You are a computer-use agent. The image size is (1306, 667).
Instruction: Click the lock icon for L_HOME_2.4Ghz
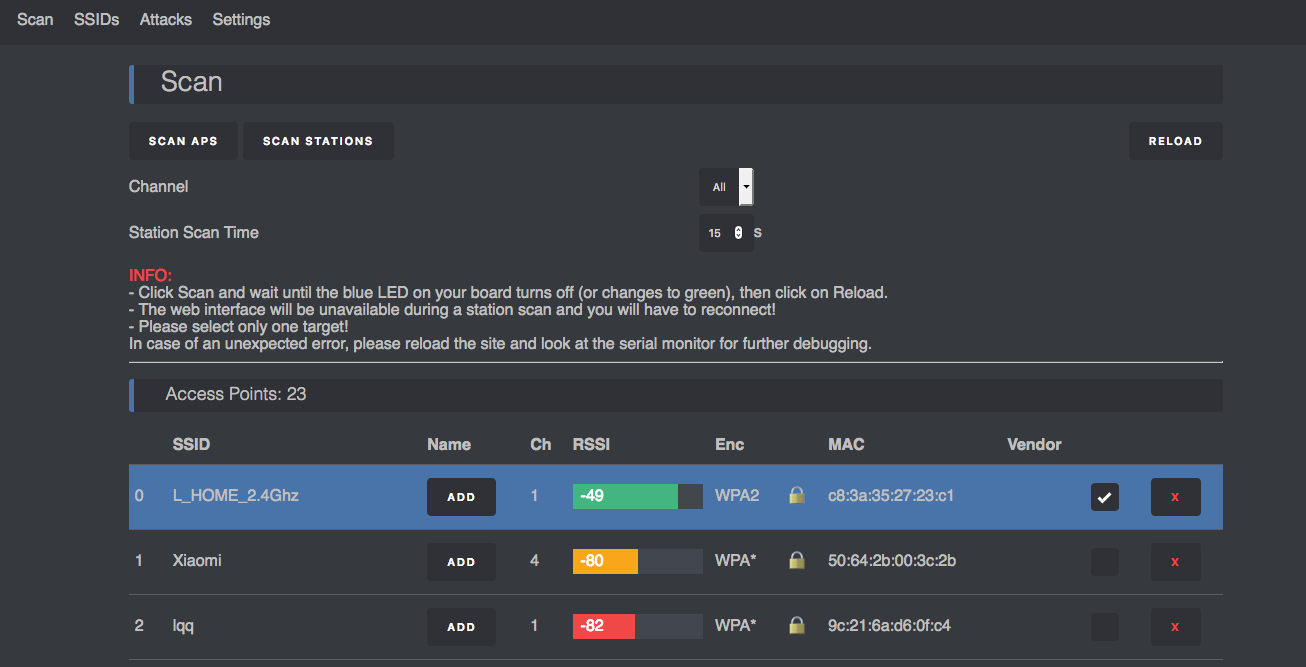tap(797, 495)
